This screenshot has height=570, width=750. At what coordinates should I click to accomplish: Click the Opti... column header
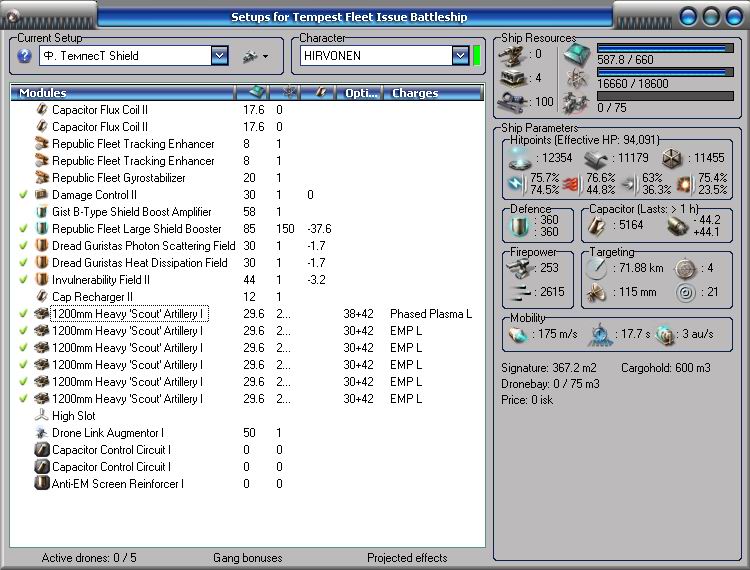pos(361,93)
